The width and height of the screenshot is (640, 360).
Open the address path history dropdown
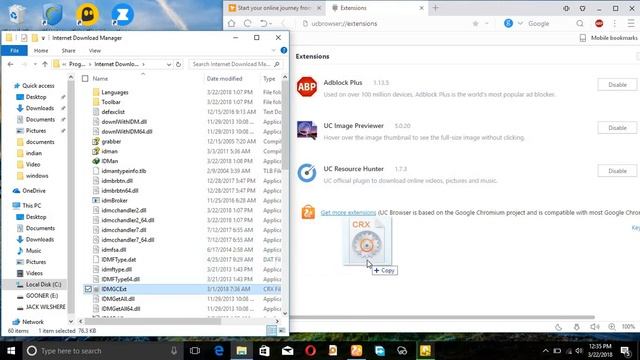pos(169,64)
